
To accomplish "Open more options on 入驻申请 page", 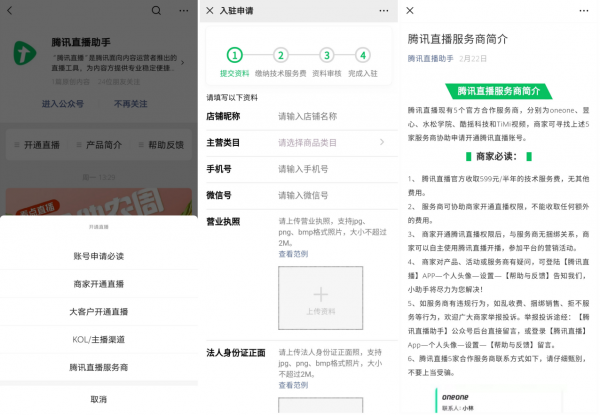I will tap(384, 11).
